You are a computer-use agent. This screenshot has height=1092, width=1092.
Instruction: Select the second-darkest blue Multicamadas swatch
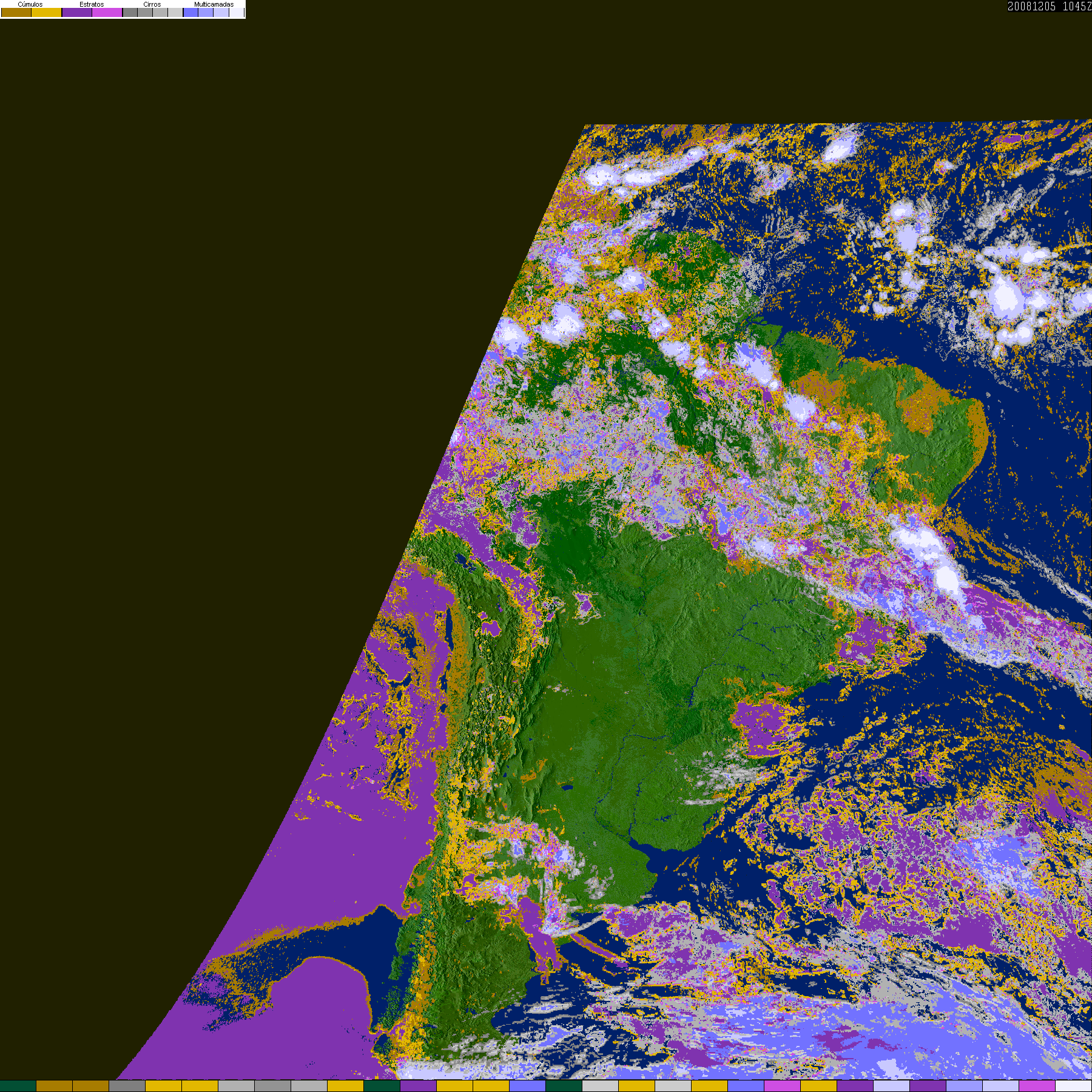(206, 12)
